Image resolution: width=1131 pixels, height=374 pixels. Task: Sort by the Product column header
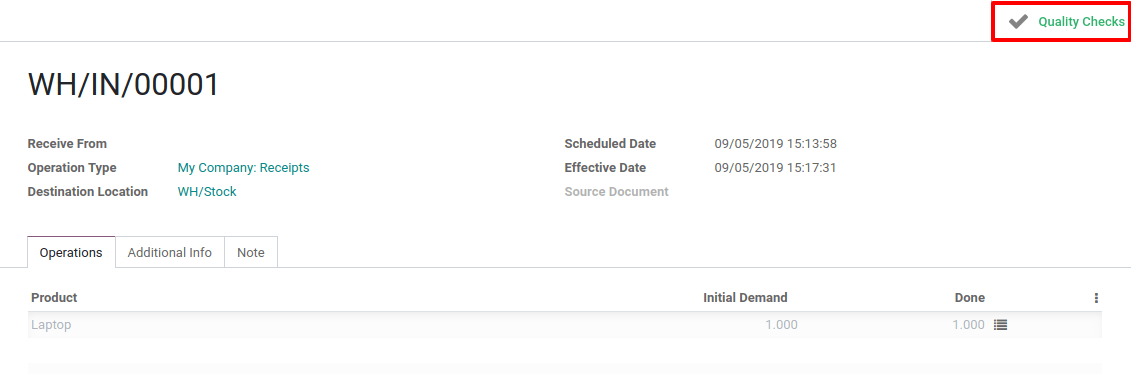click(x=54, y=298)
